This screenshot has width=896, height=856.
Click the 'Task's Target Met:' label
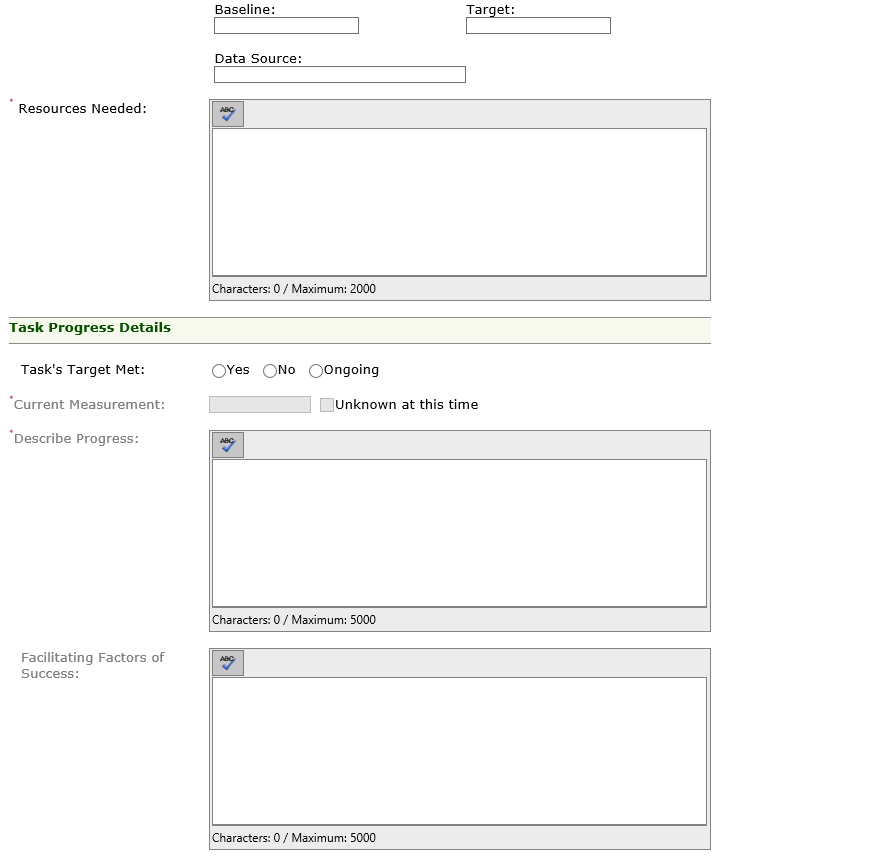point(83,370)
